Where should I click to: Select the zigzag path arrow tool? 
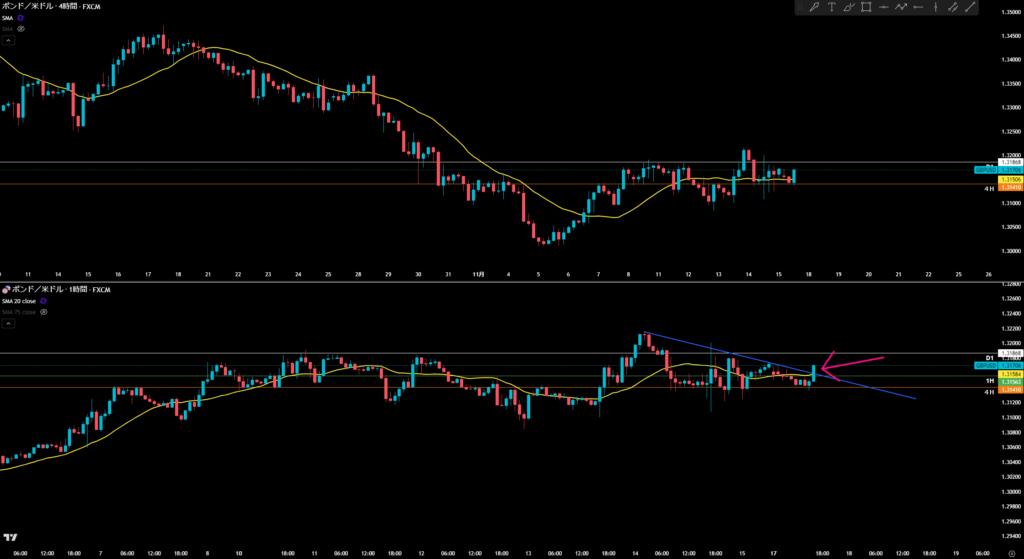[901, 8]
